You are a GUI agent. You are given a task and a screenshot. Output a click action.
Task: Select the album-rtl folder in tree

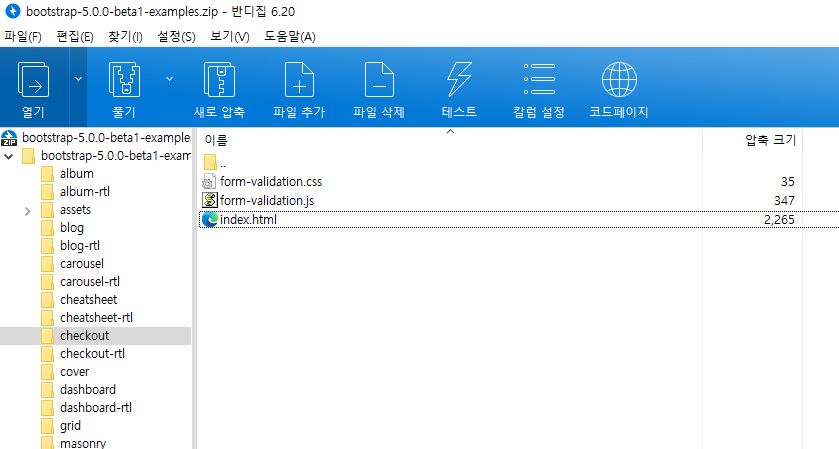[85, 192]
